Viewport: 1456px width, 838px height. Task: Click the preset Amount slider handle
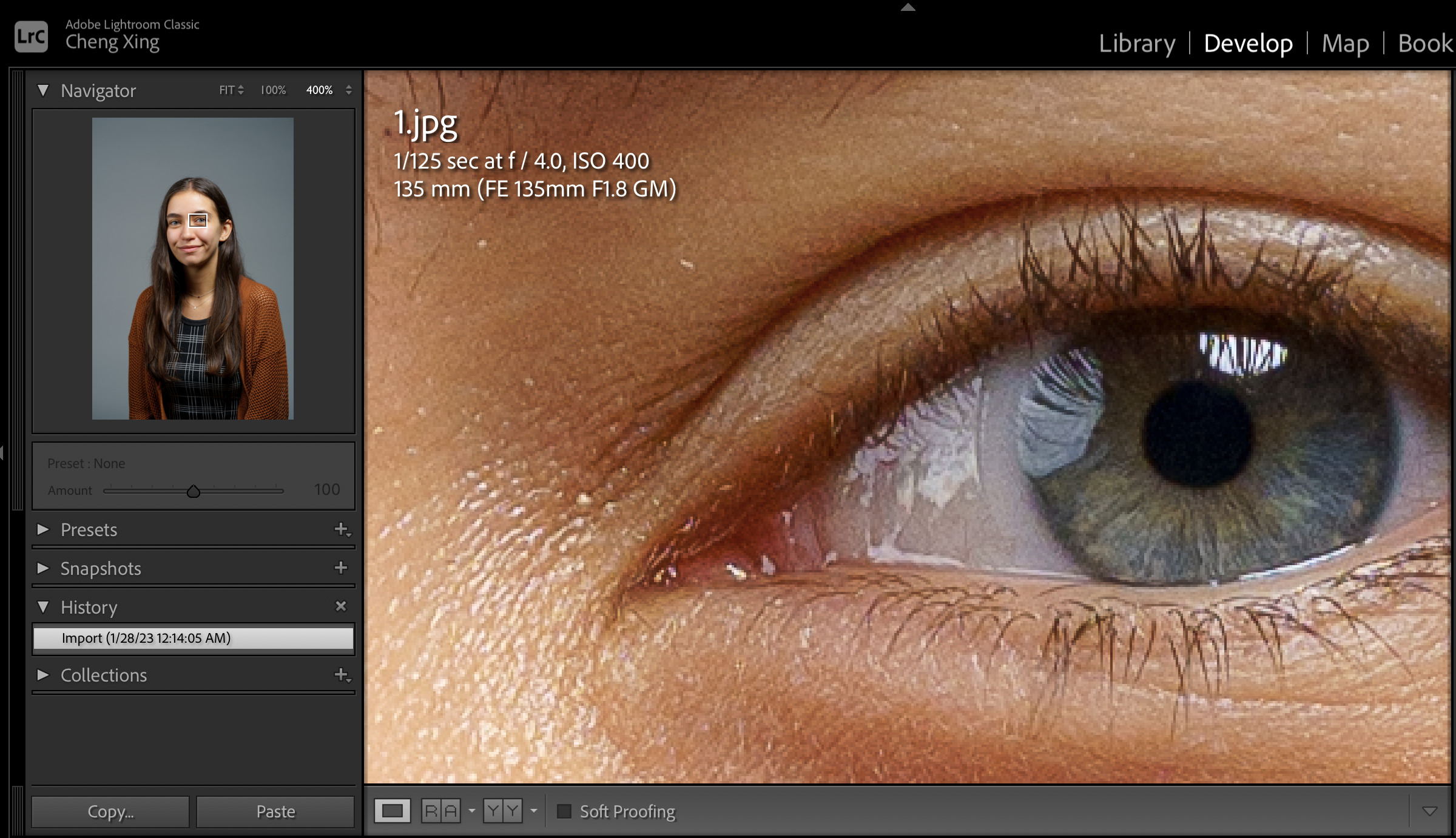(x=193, y=491)
